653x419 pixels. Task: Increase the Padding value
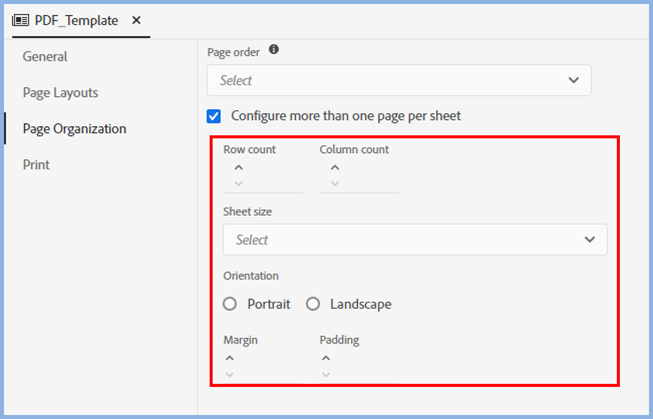coord(326,358)
